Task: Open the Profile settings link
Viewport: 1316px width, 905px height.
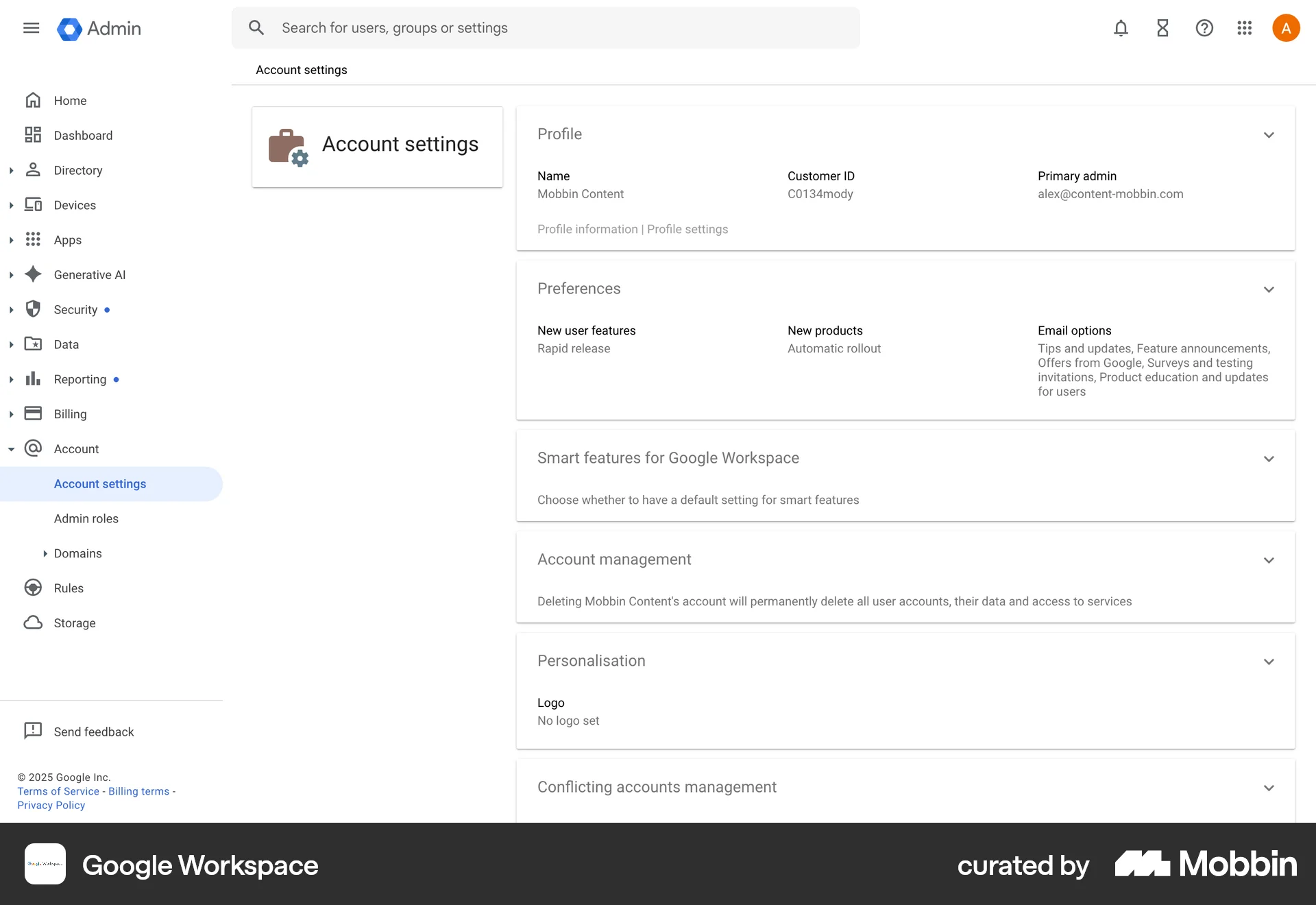Action: pos(687,229)
